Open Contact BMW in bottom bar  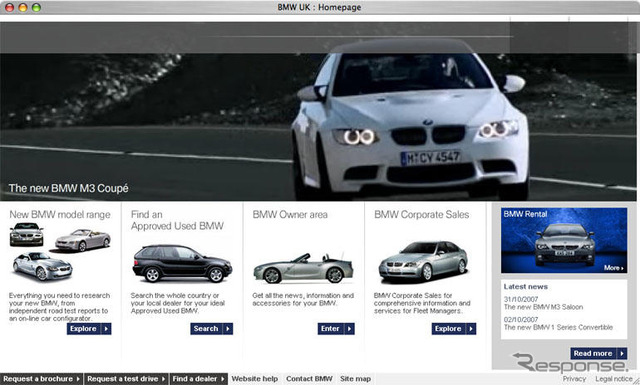point(309,379)
